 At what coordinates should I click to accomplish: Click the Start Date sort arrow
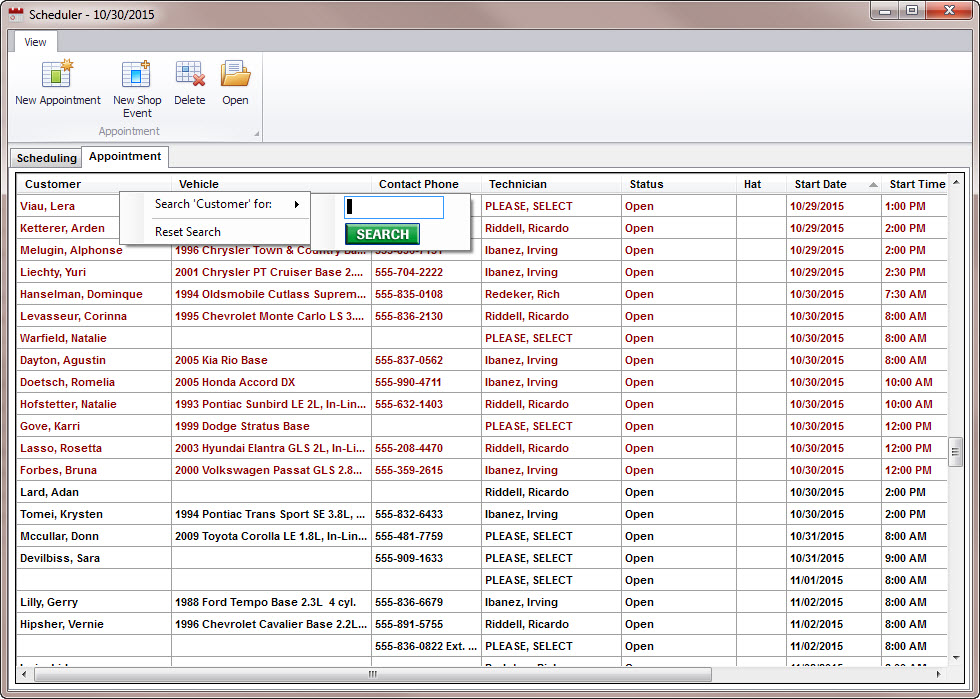coord(873,184)
